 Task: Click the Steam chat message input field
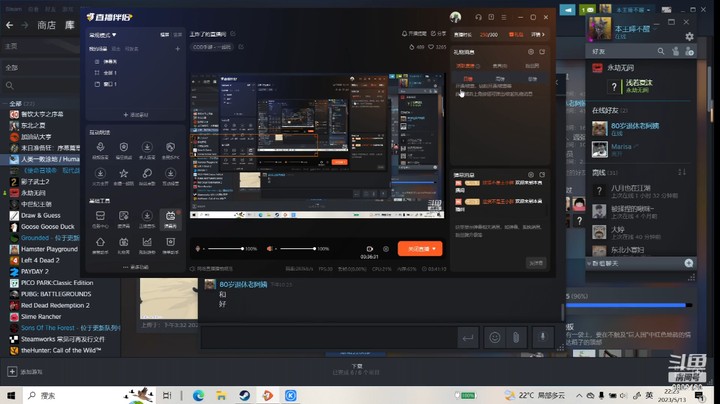[329, 338]
